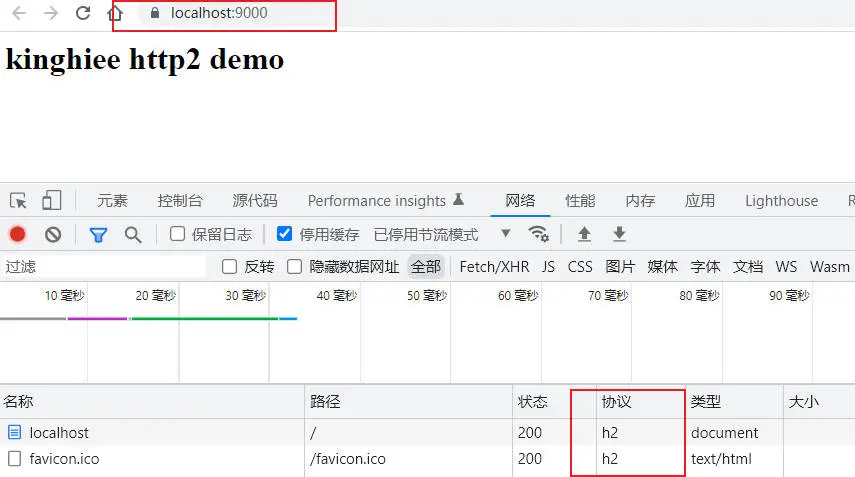
Task: Click the green bar in timeline overview
Action: 204,318
